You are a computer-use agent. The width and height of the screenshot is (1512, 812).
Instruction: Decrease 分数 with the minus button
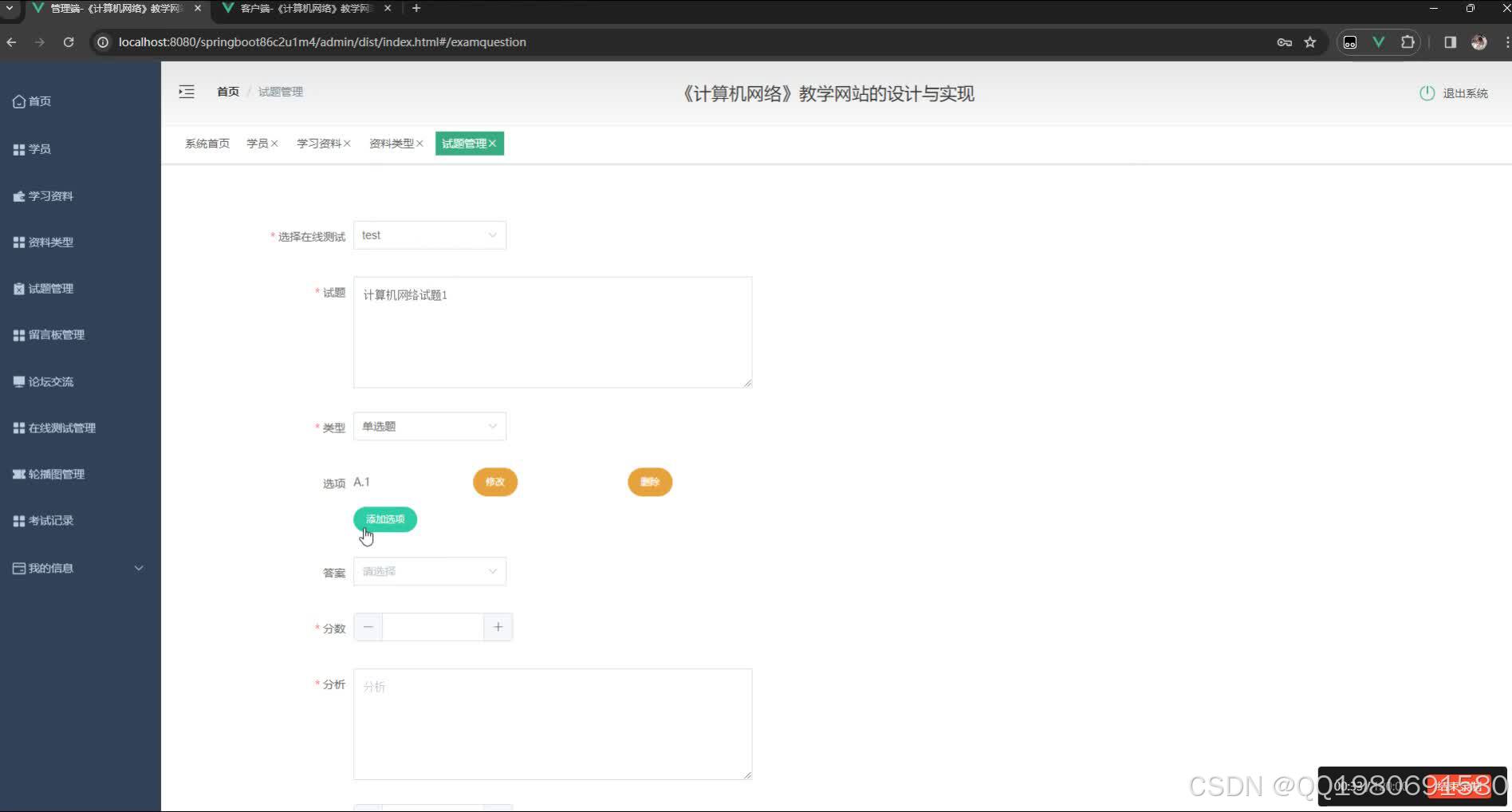(368, 628)
